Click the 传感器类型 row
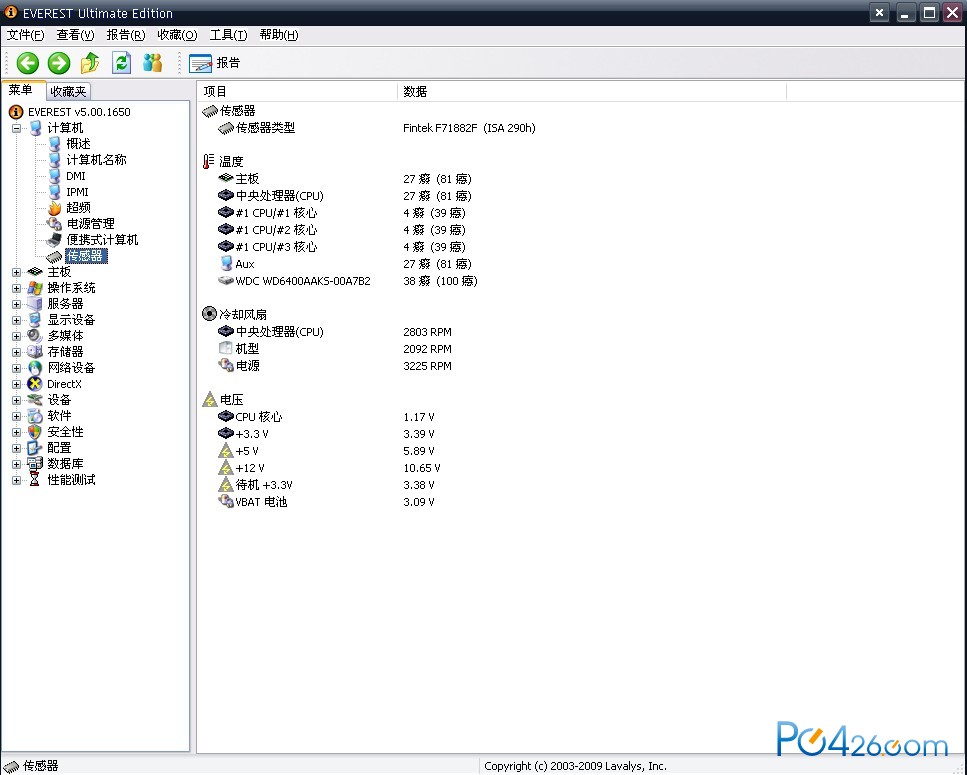Image resolution: width=967 pixels, height=775 pixels. [376, 128]
